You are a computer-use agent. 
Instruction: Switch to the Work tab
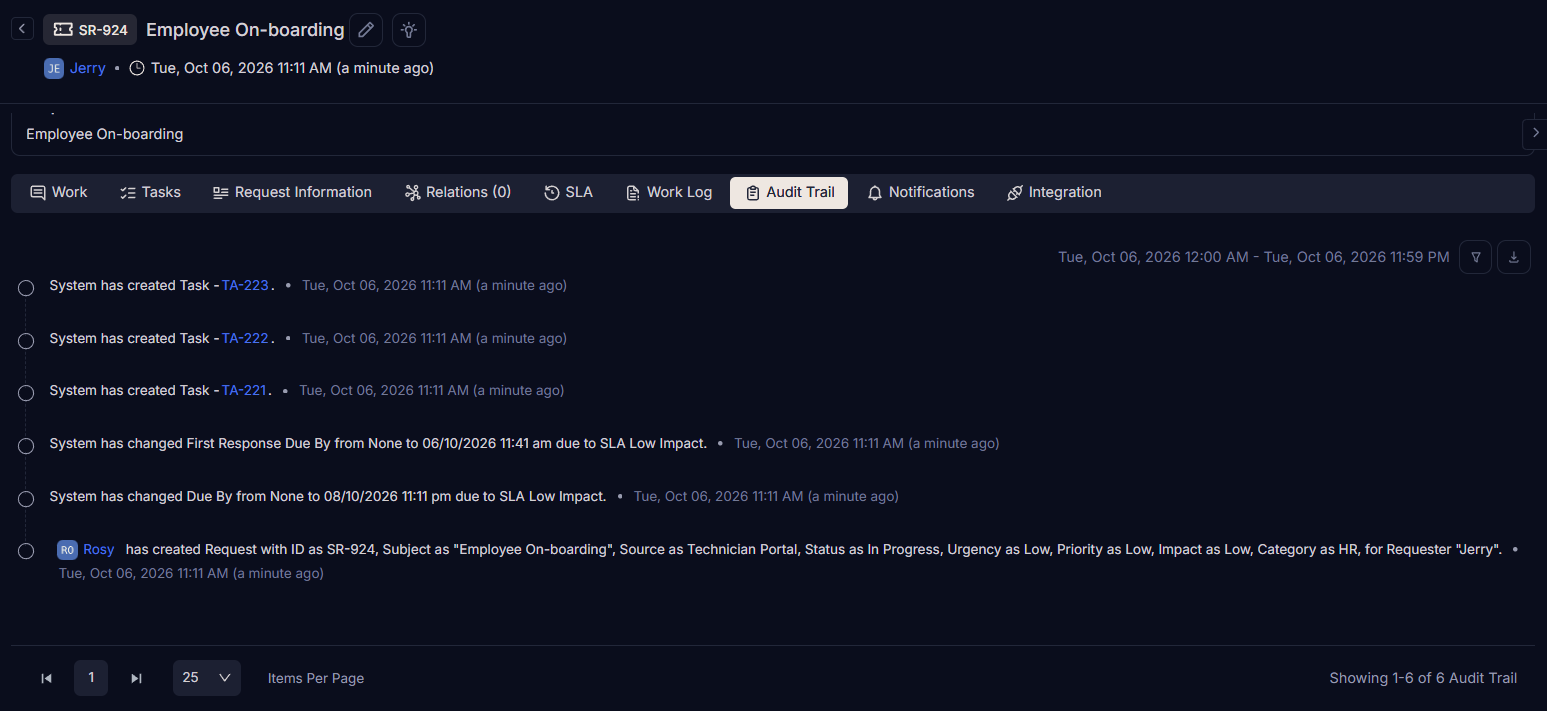59,193
